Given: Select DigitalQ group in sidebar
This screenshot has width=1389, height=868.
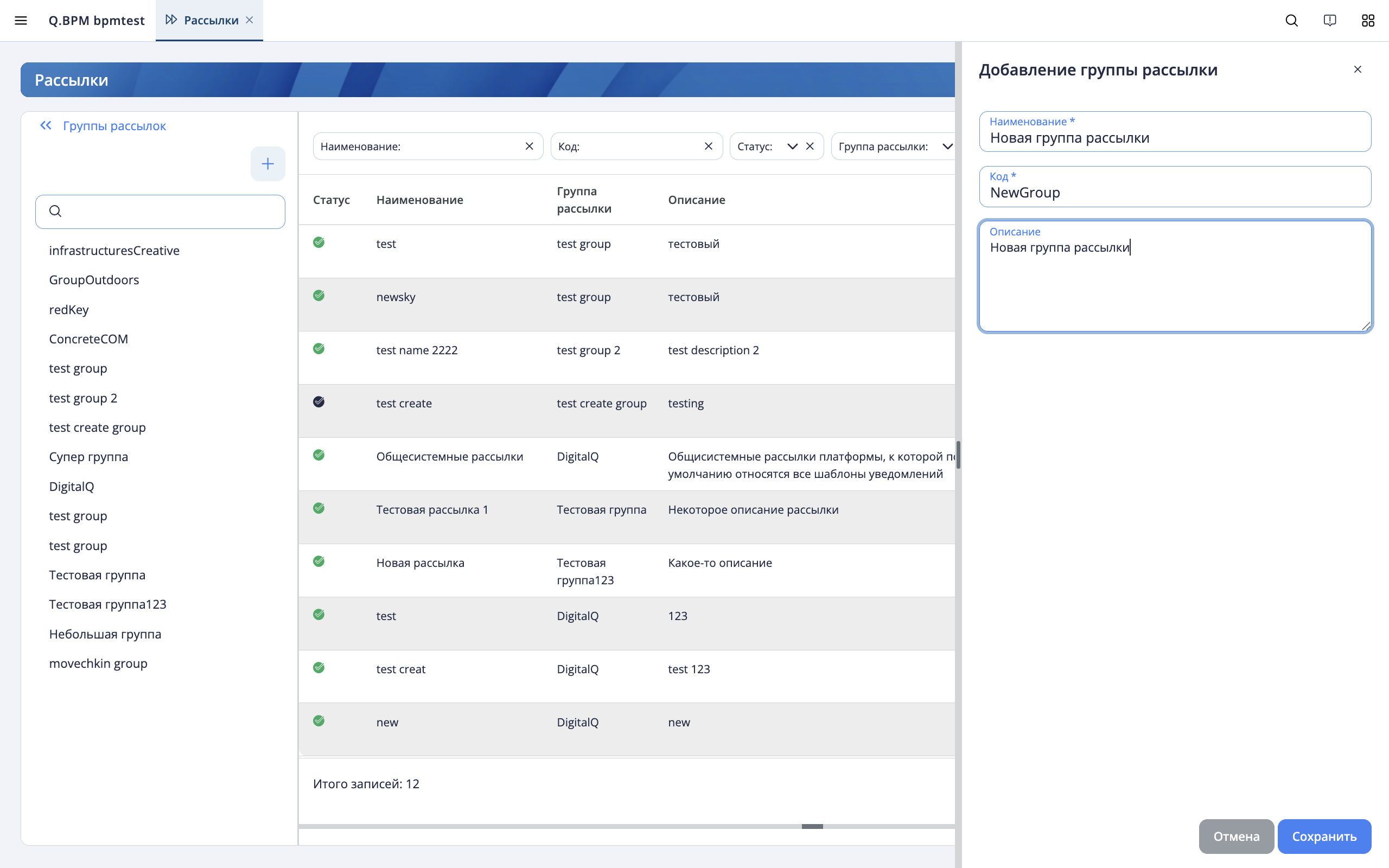Looking at the screenshot, I should (x=71, y=486).
